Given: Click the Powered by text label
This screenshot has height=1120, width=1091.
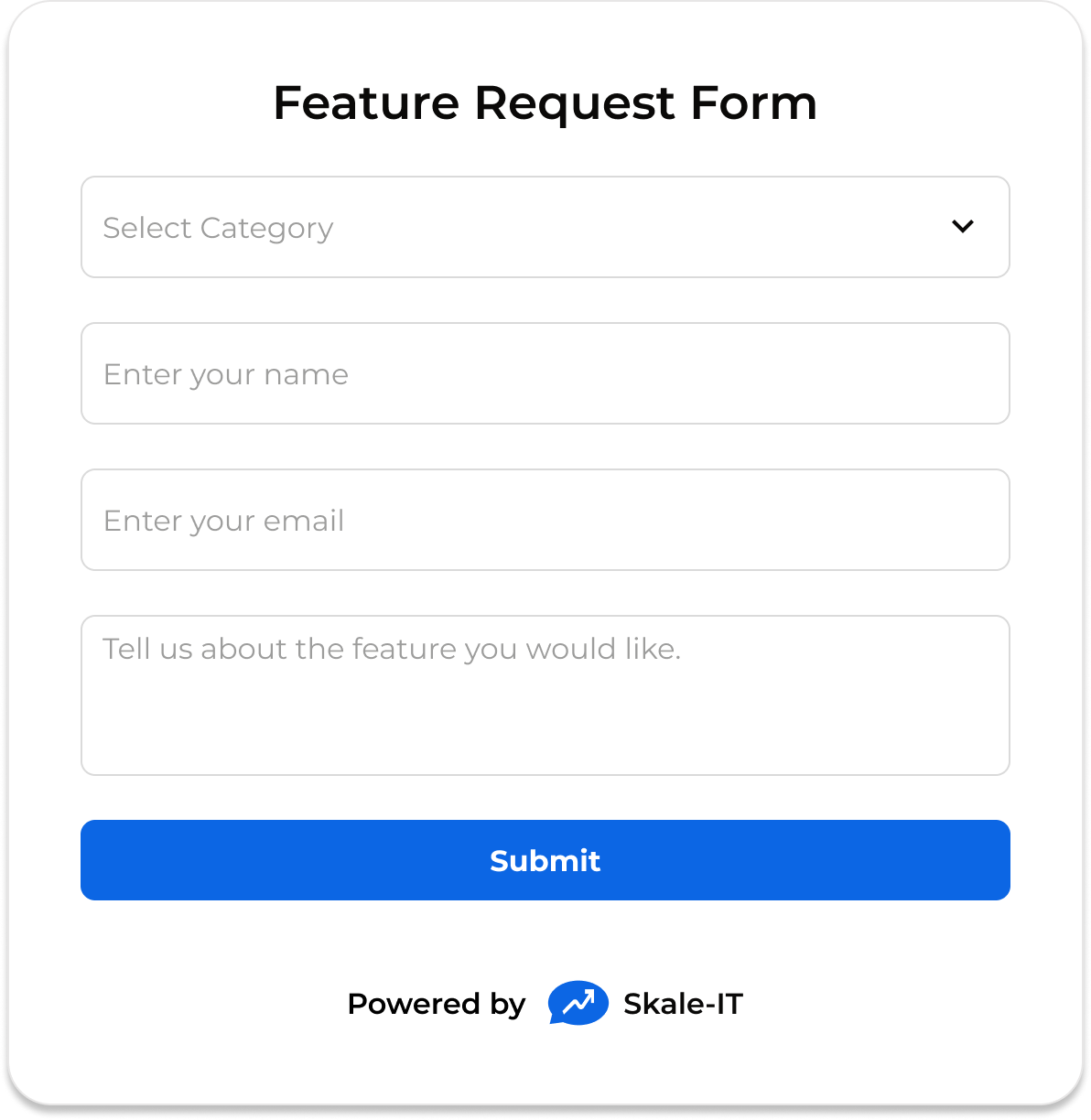Looking at the screenshot, I should coord(437,1004).
